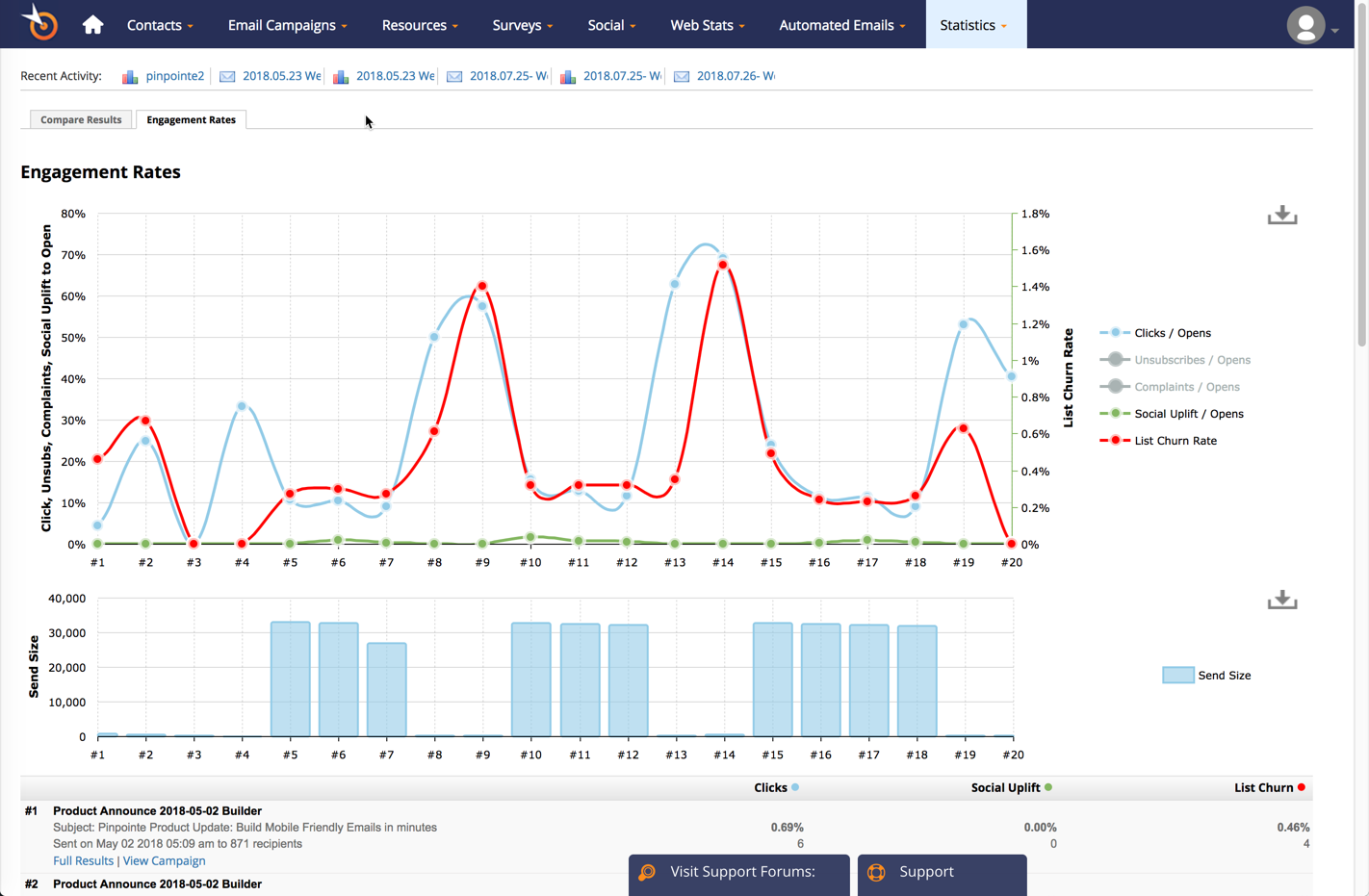
Task: Switch to the Compare Results tab
Action: click(x=81, y=119)
